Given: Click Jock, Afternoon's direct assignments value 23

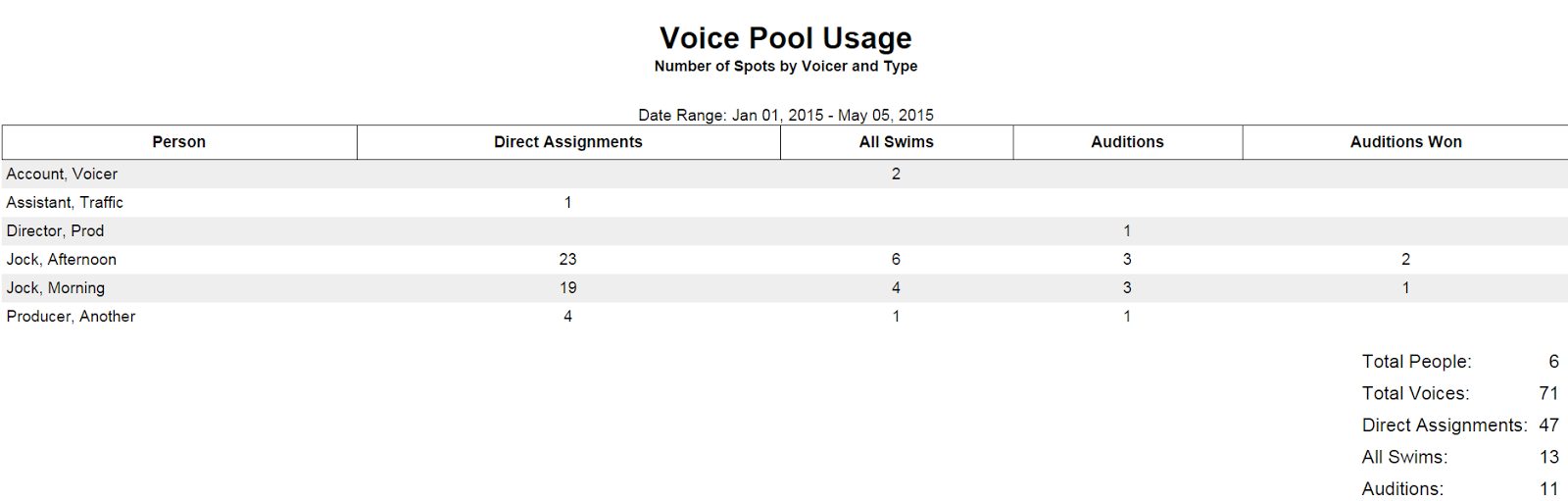Looking at the screenshot, I should point(567,259).
